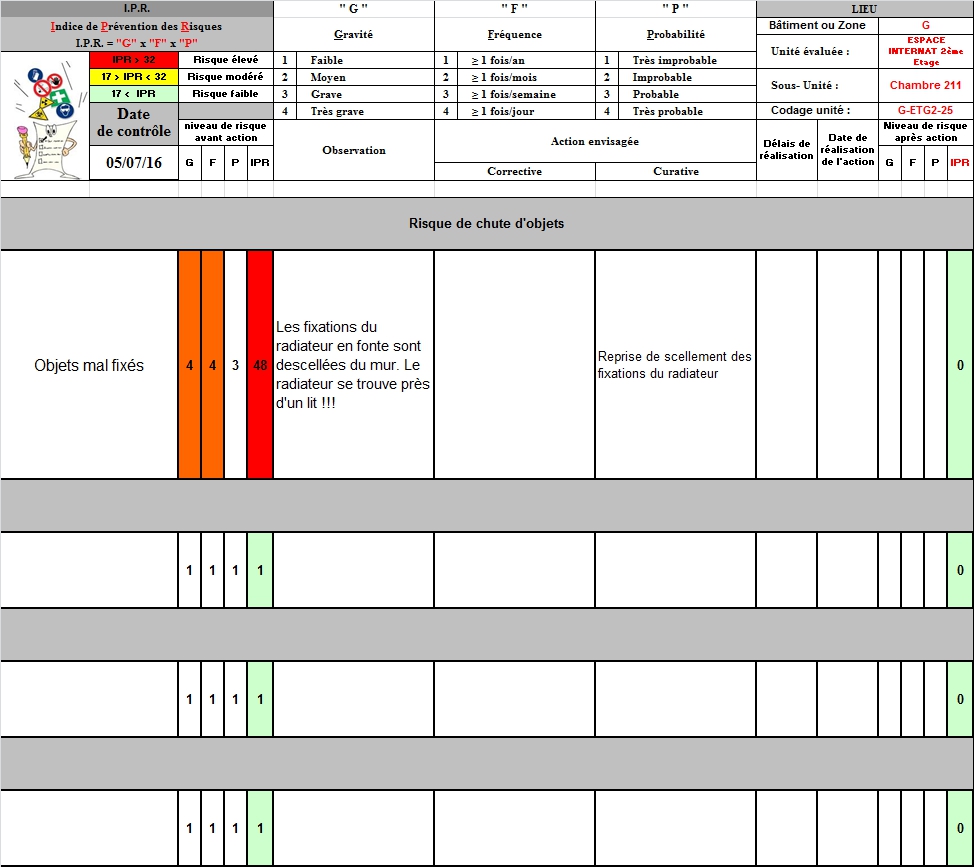The width and height of the screenshot is (974, 867).
Task: Select the "ESPACE INTERNAT 2ème Etage" cell
Action: coord(925,51)
